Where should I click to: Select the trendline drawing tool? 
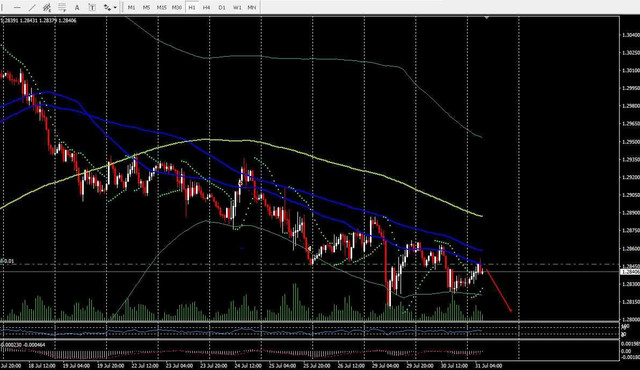(32, 7)
